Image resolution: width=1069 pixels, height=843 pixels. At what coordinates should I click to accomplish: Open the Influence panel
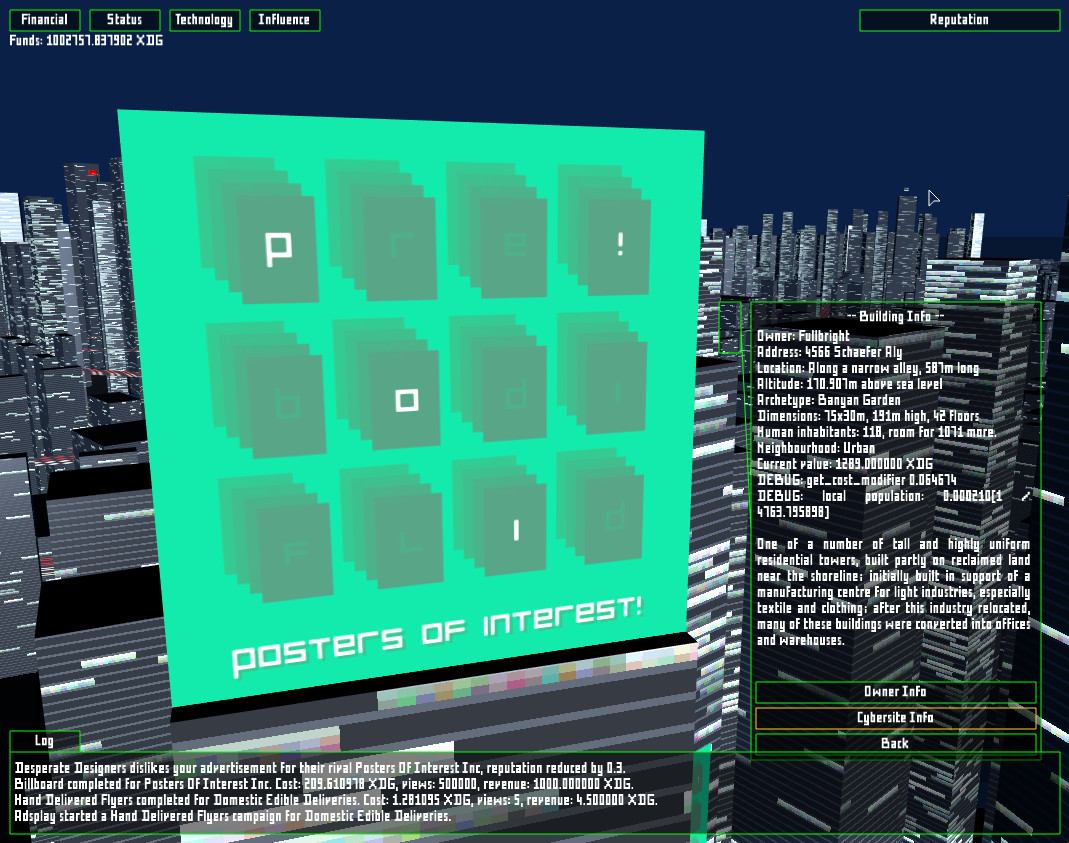[284, 19]
